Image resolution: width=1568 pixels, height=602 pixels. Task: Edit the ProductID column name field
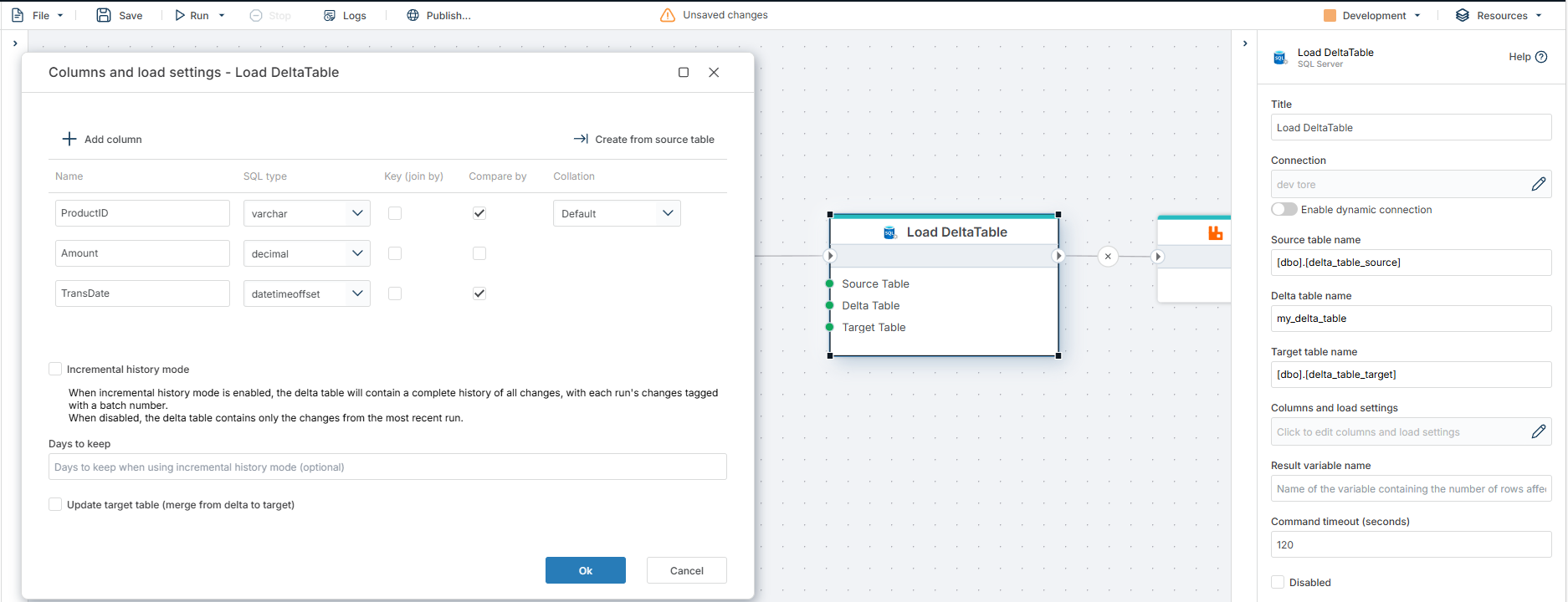click(x=142, y=213)
